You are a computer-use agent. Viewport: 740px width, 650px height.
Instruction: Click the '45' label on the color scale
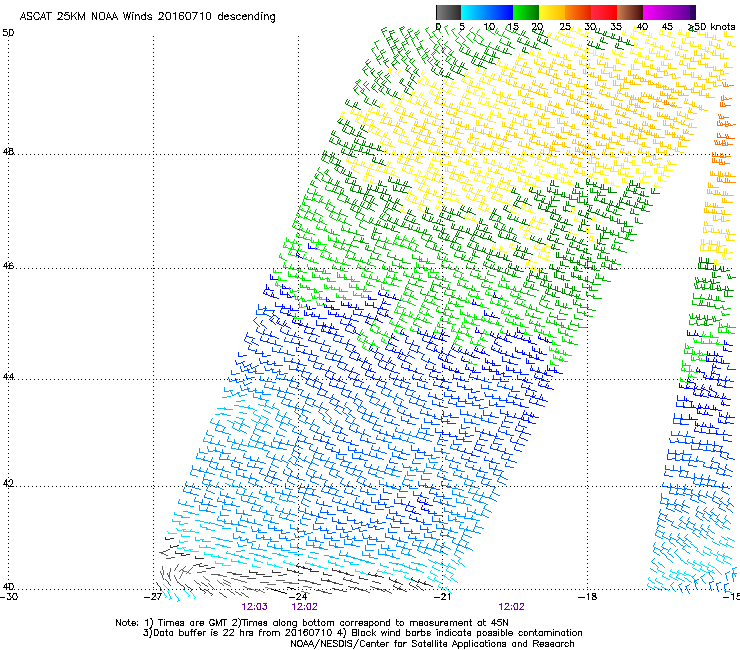pyautogui.click(x=667, y=27)
